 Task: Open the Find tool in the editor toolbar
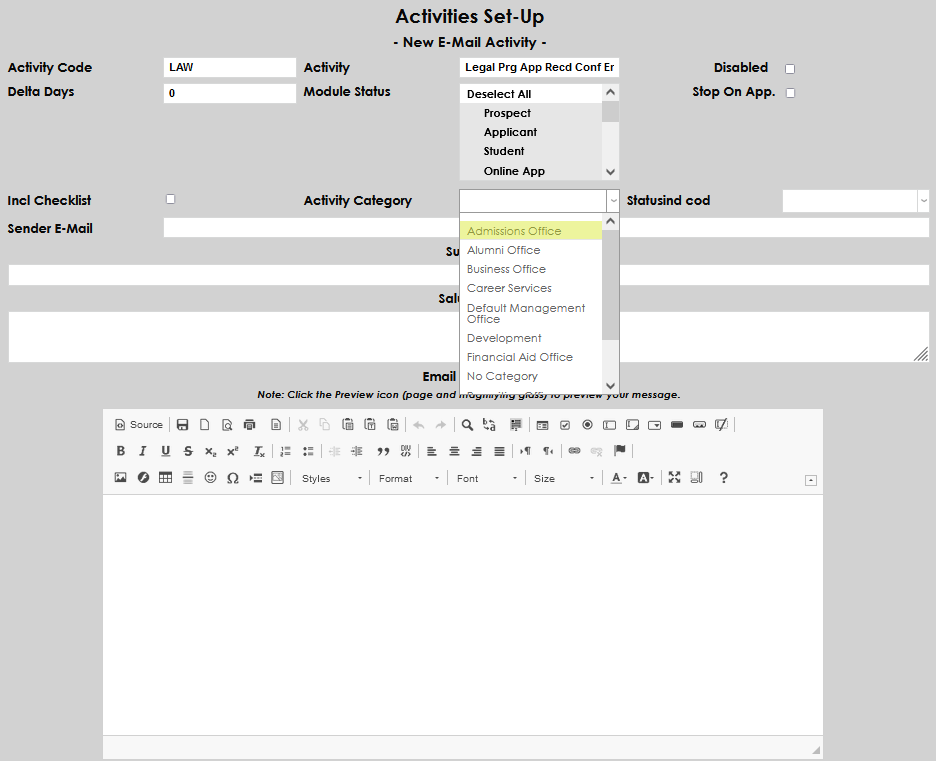[x=465, y=424]
